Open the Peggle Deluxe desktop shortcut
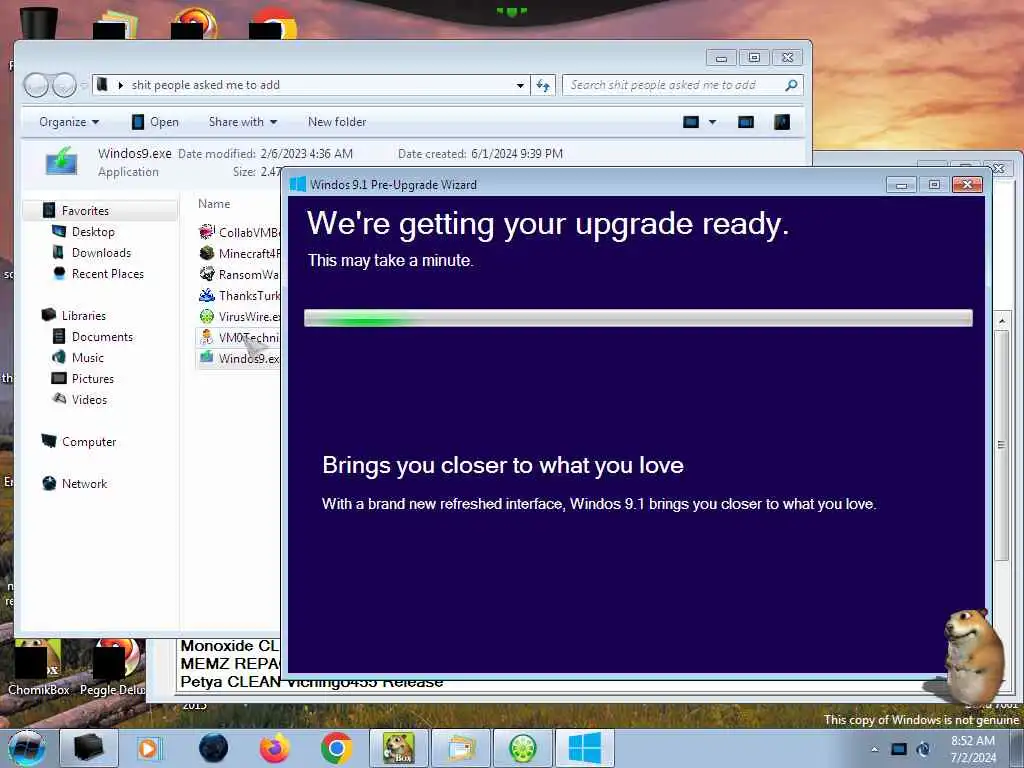This screenshot has height=768, width=1024. tap(112, 666)
